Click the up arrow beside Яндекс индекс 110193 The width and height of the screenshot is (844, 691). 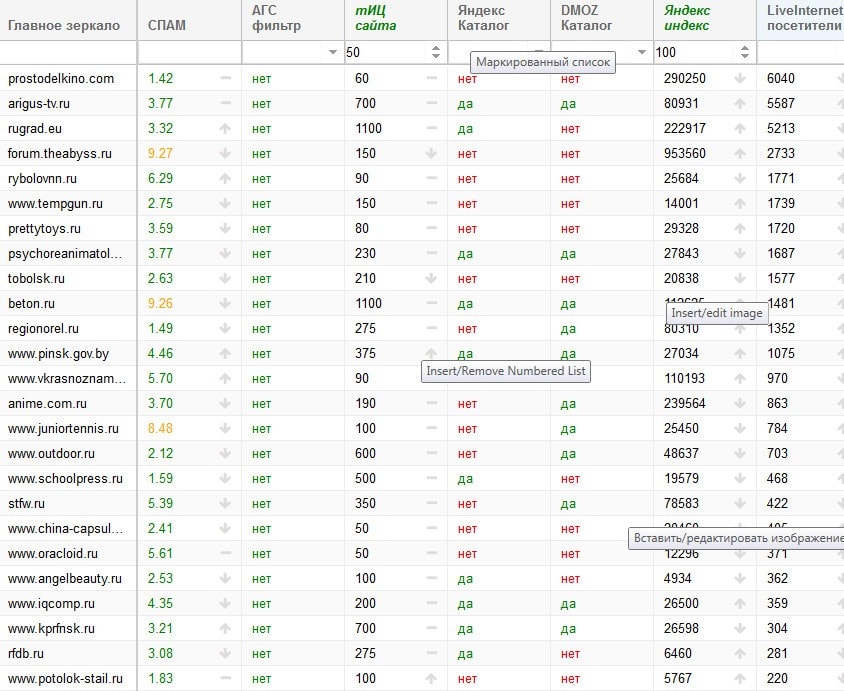point(740,378)
